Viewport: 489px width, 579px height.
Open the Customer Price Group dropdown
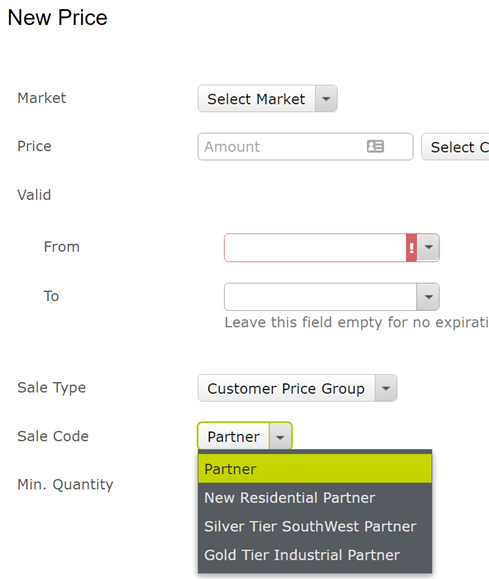tap(297, 388)
